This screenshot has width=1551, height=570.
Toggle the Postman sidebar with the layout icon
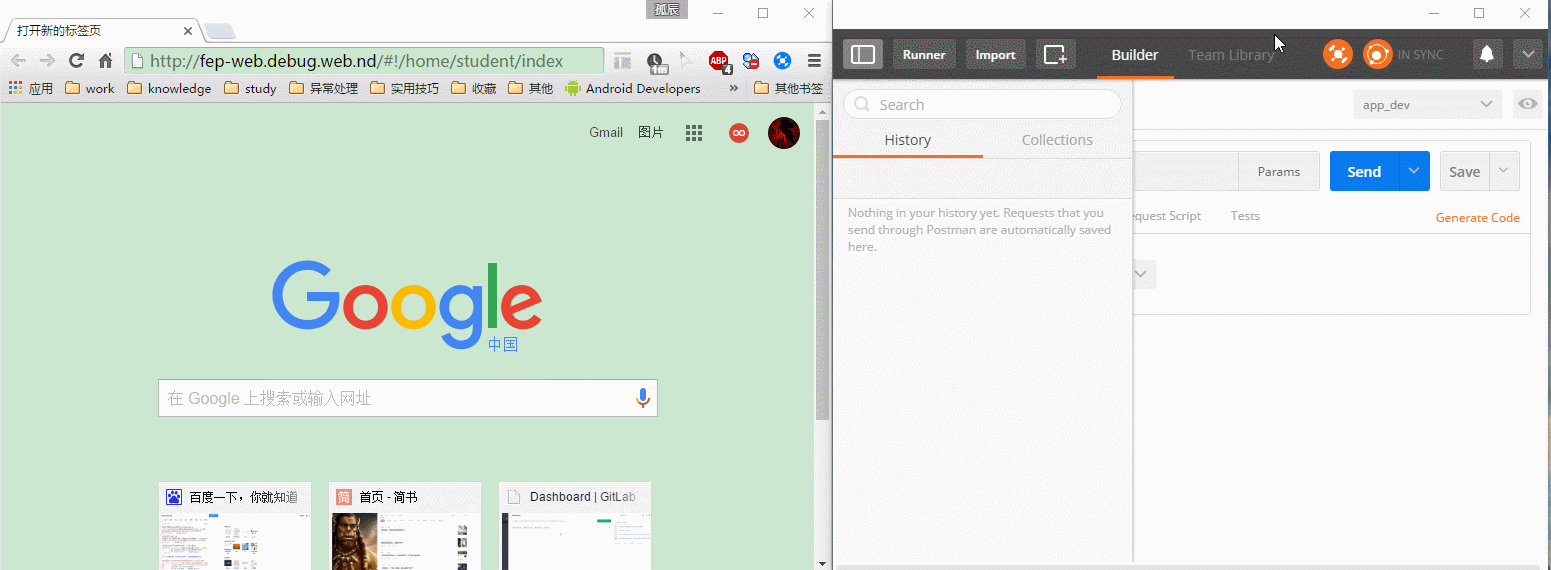[x=863, y=55]
